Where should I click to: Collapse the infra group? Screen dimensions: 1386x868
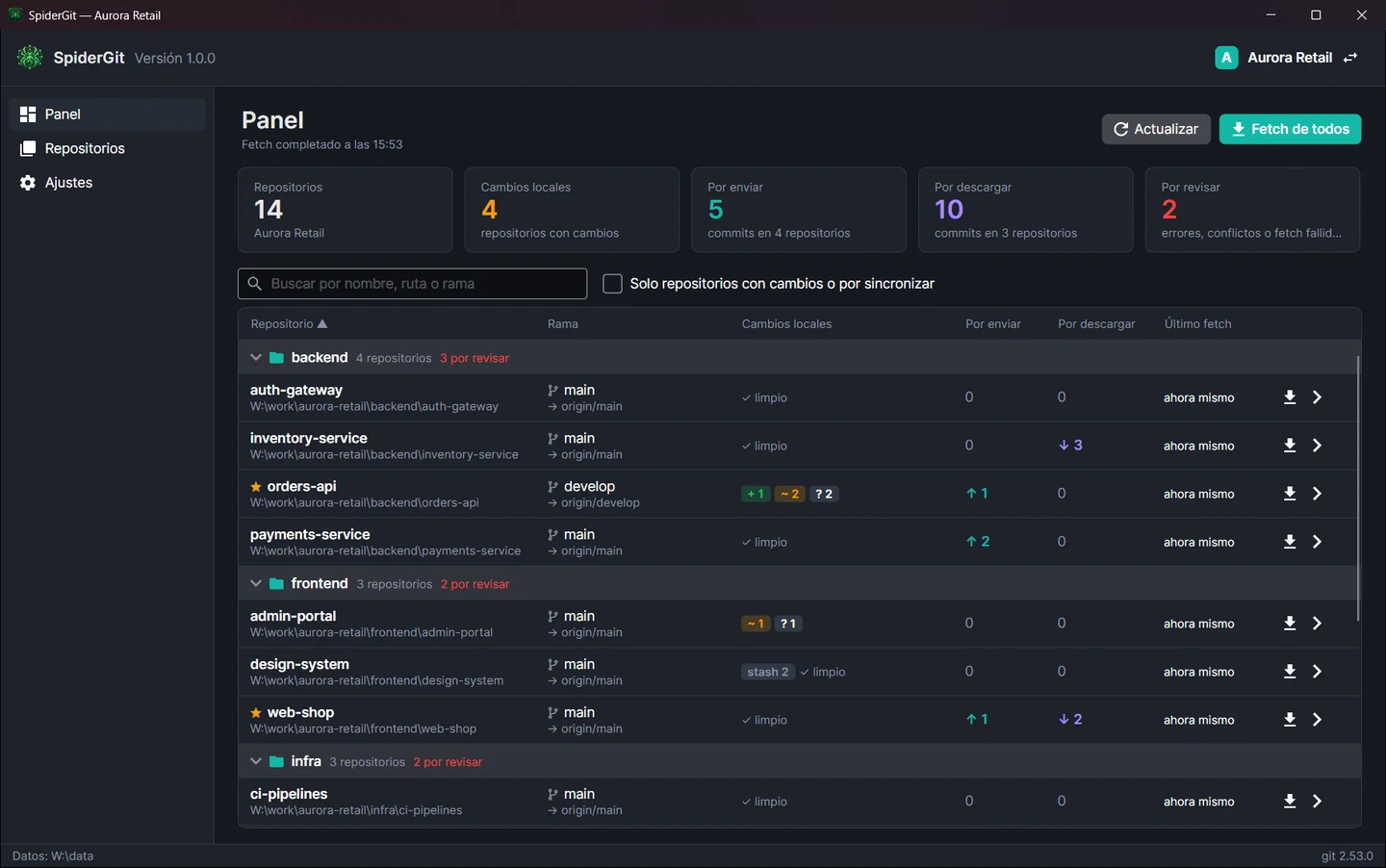[256, 761]
